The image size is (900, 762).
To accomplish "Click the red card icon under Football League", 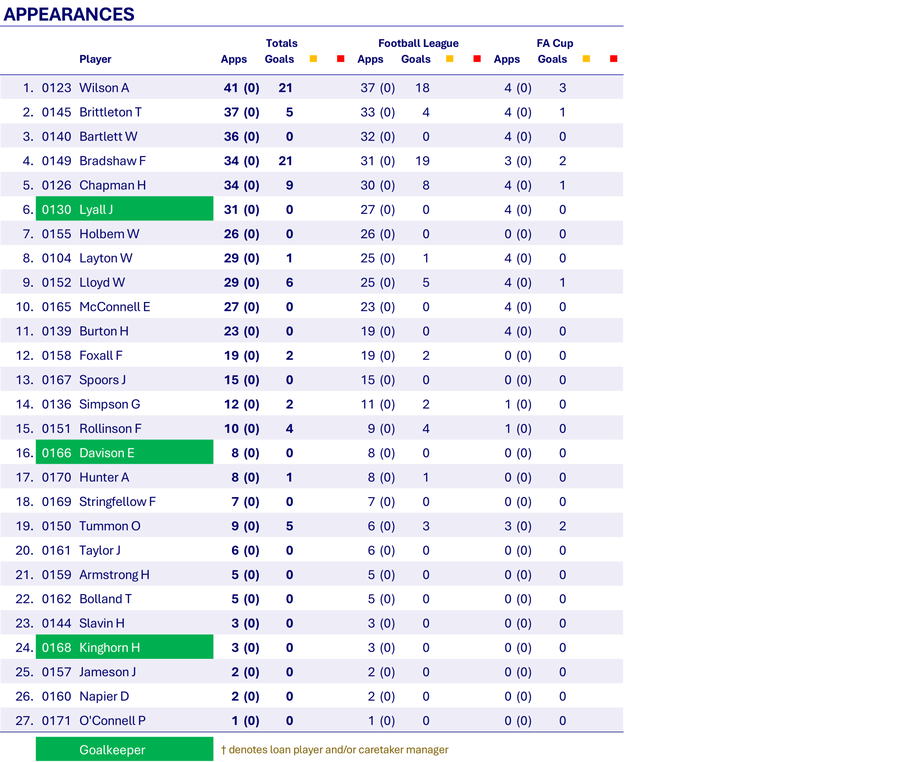I will 477,59.
